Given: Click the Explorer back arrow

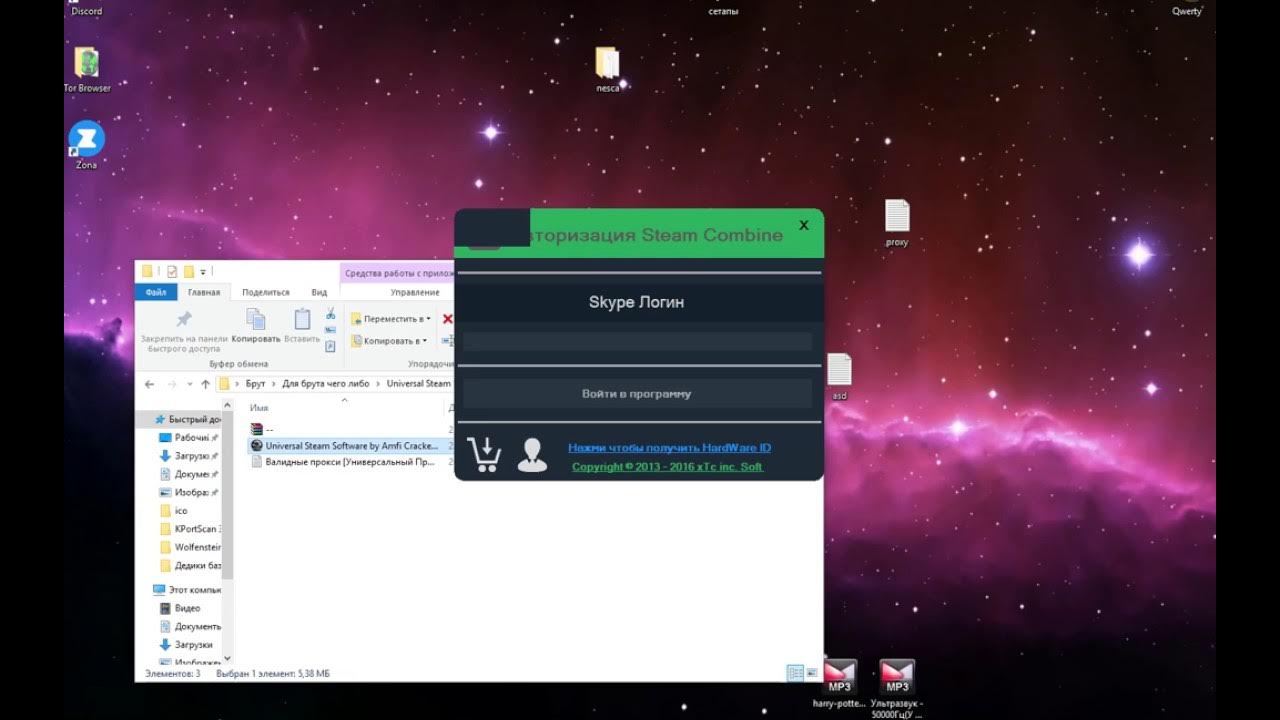Looking at the screenshot, I should coord(149,384).
